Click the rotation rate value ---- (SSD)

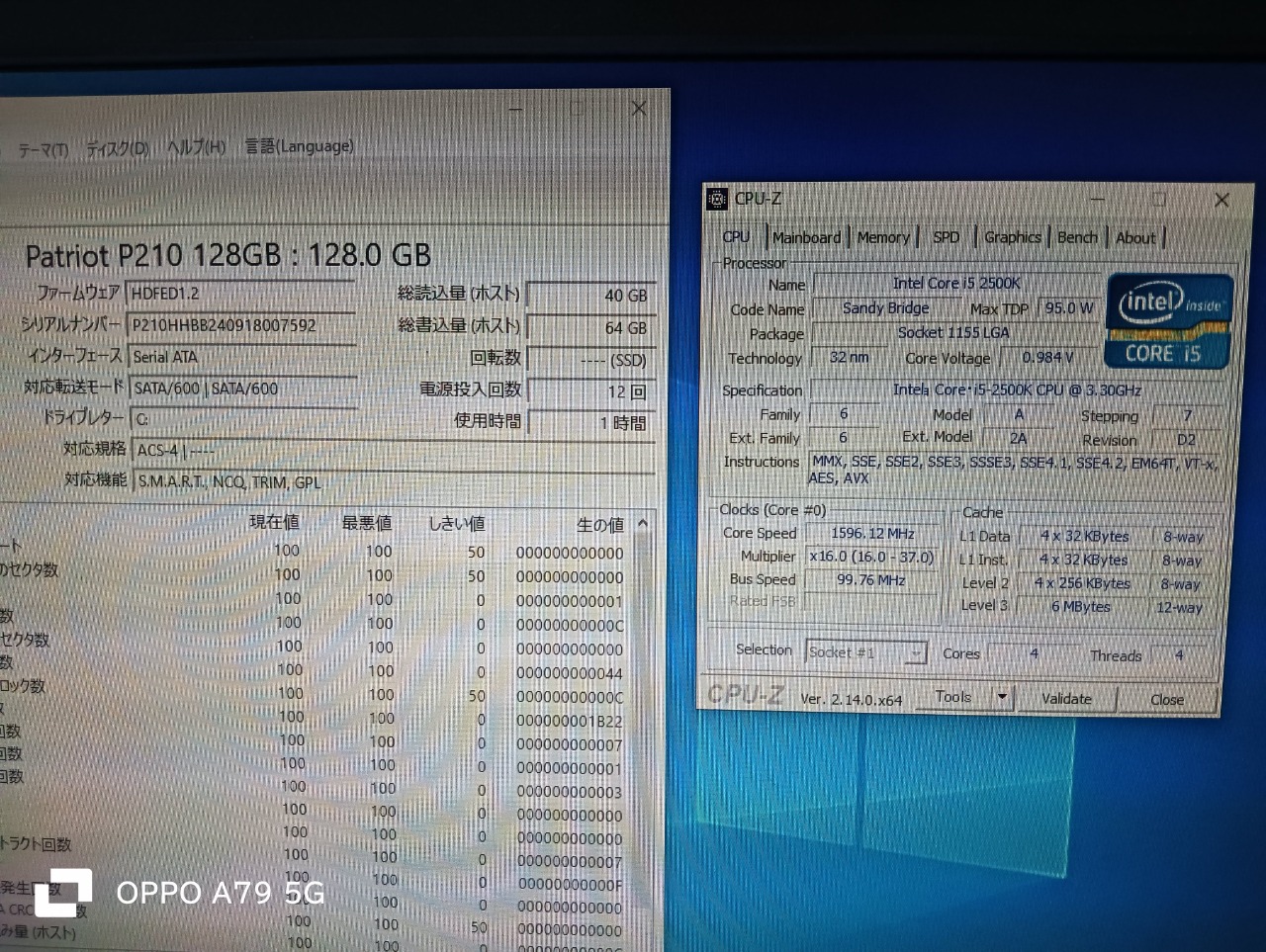pyautogui.click(x=591, y=361)
